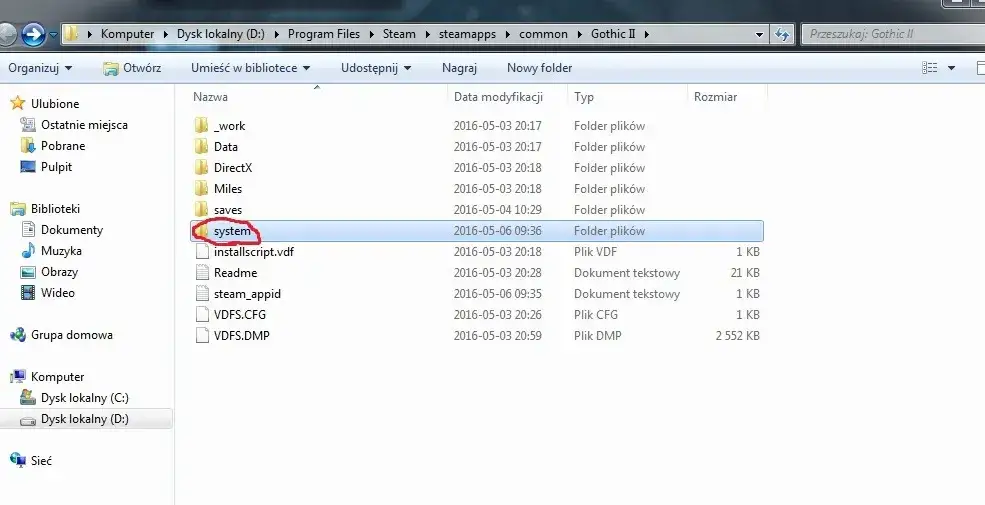Click the _work folder icon

pyautogui.click(x=201, y=126)
